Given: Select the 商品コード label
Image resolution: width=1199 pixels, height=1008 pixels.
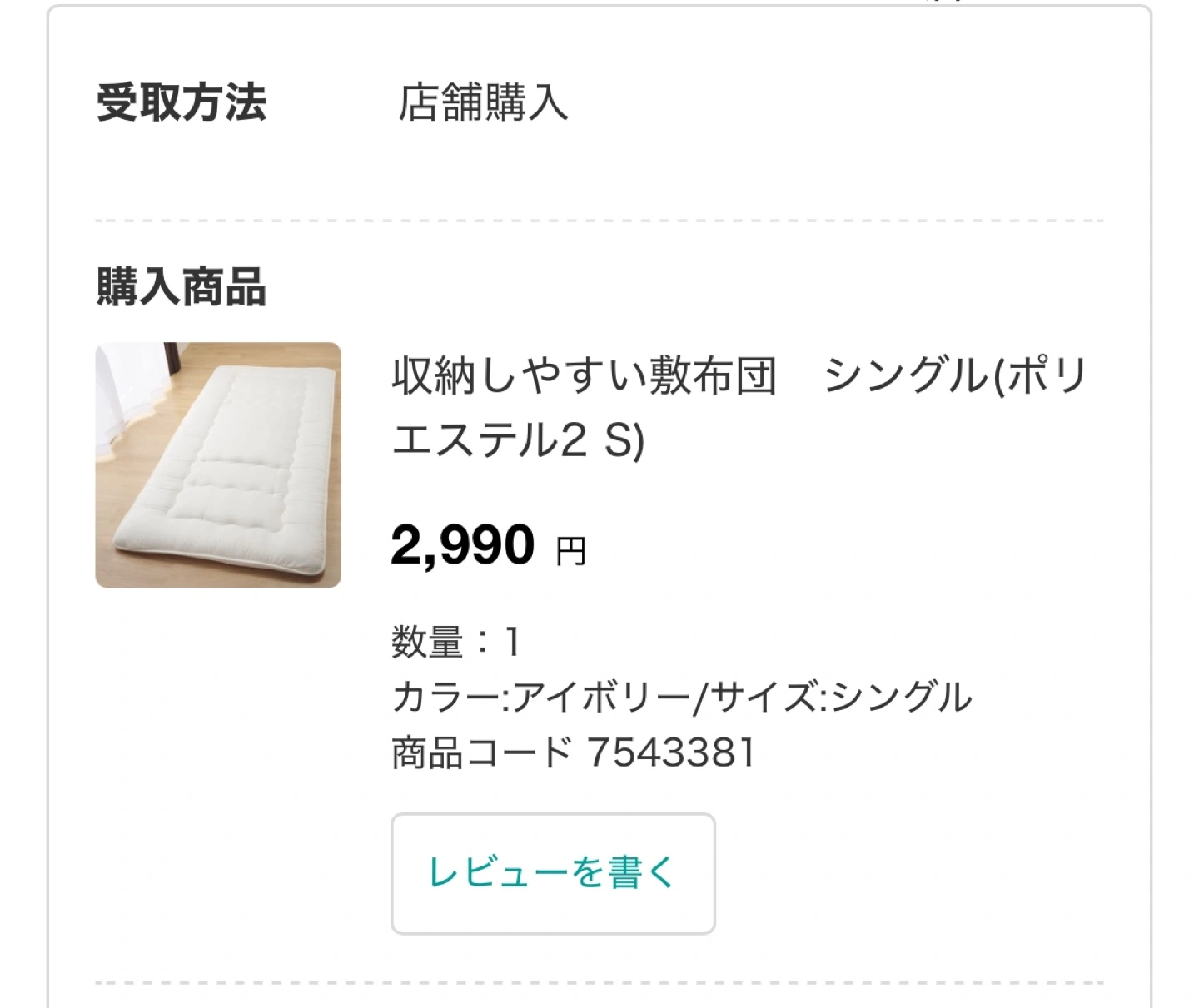Looking at the screenshot, I should [481, 752].
